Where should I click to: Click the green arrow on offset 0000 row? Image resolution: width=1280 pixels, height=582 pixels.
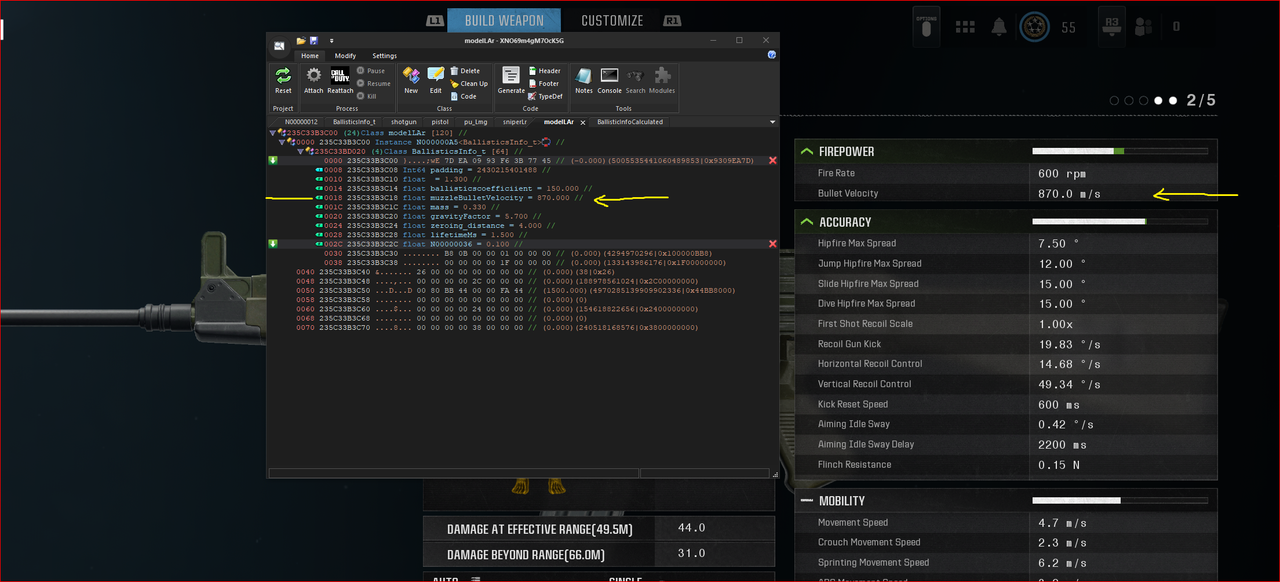point(273,160)
